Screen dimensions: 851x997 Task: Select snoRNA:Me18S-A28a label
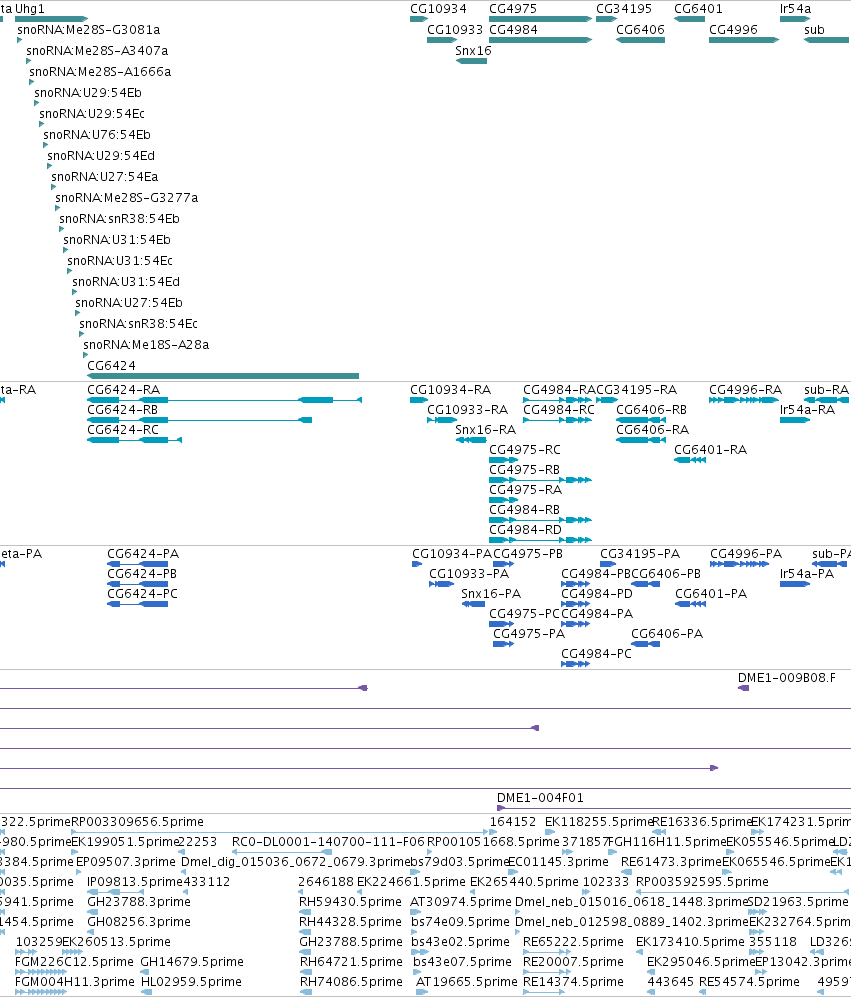pos(146,345)
